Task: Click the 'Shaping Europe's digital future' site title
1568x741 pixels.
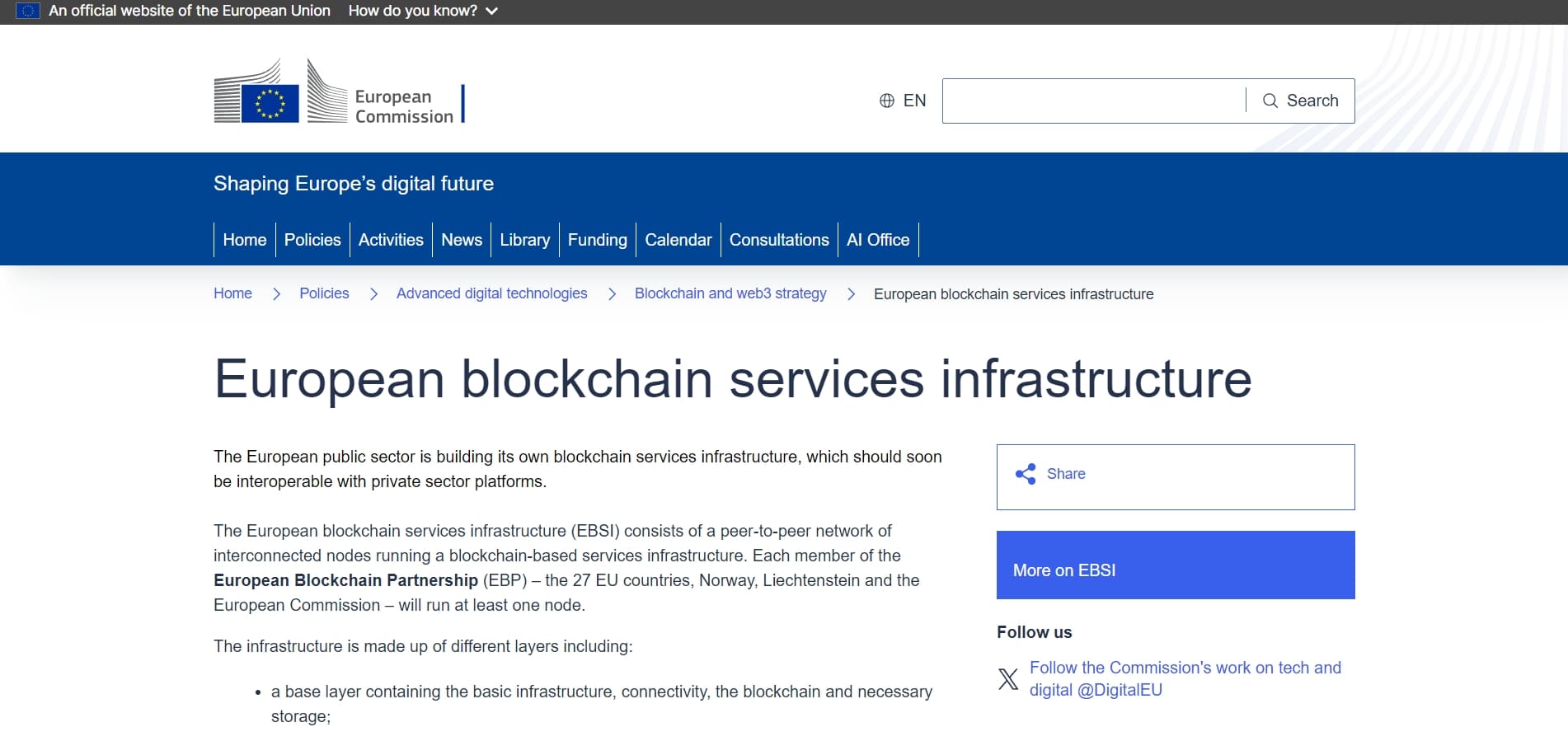Action: pyautogui.click(x=354, y=184)
